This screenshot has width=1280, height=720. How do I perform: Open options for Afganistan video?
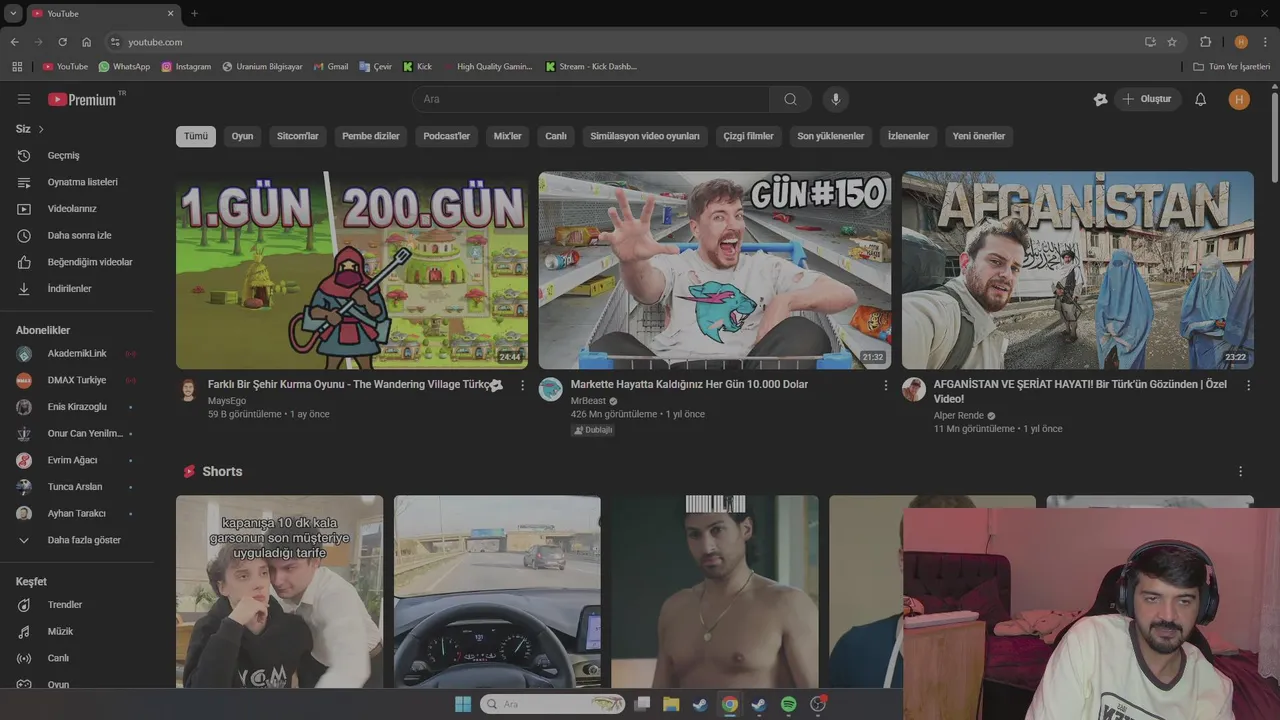coord(1248,385)
